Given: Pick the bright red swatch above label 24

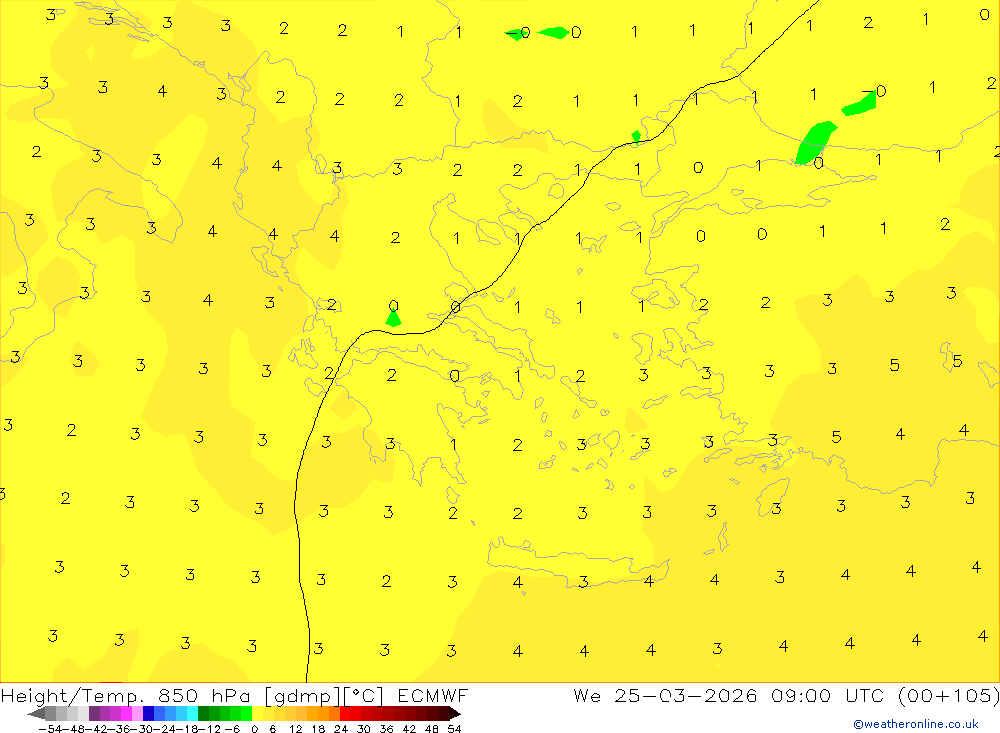Looking at the screenshot, I should (345, 713).
